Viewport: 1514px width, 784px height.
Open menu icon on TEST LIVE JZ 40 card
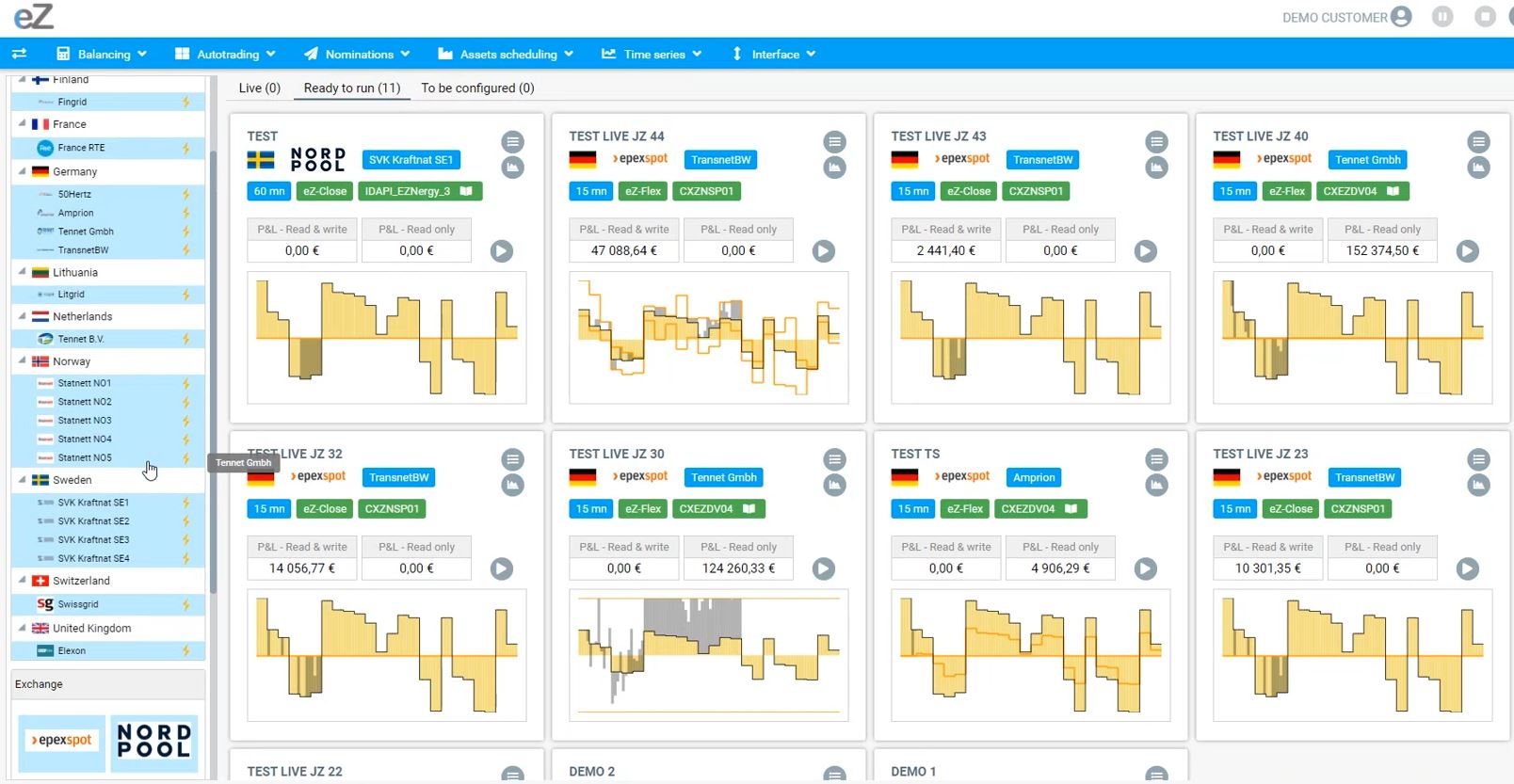(x=1478, y=142)
